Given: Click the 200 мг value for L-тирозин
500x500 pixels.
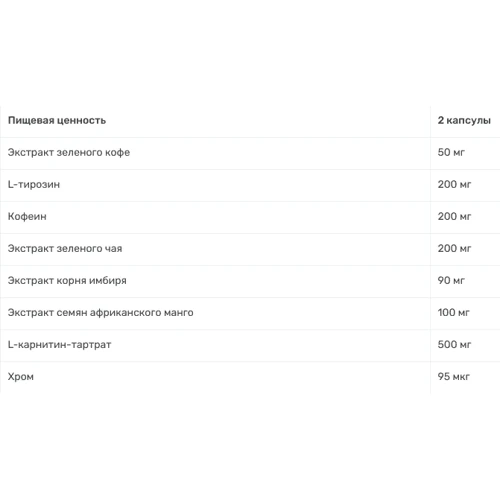Looking at the screenshot, I should [x=454, y=184].
